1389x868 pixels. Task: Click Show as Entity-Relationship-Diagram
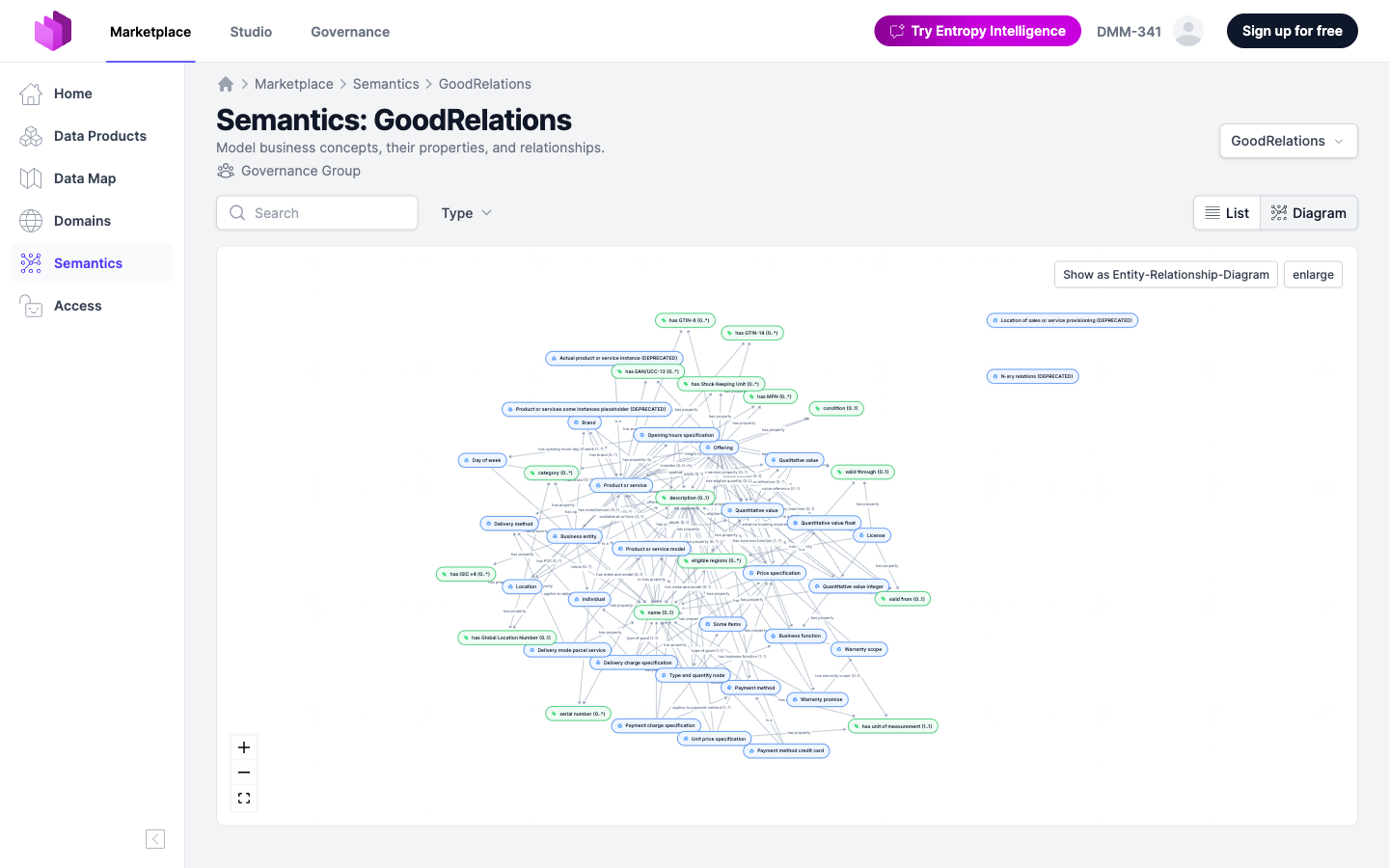coord(1165,274)
